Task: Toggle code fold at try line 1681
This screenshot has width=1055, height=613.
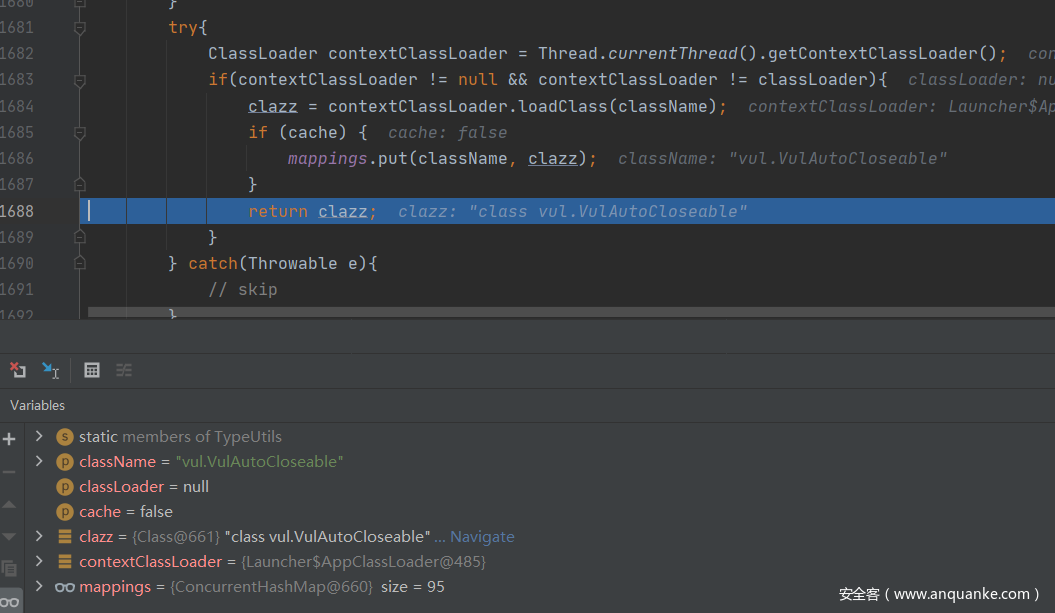Action: (80, 28)
